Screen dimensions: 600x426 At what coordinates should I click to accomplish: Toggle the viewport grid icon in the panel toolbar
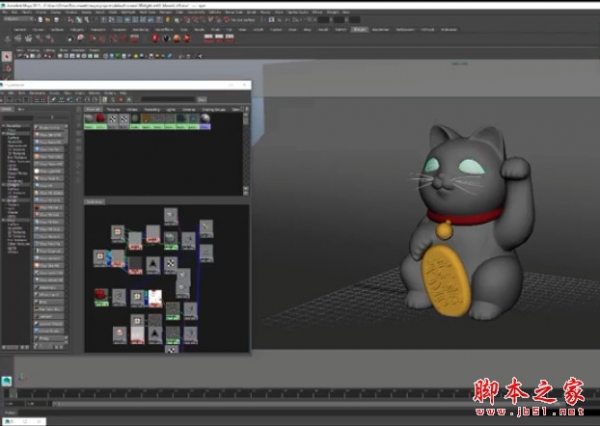tap(60, 56)
